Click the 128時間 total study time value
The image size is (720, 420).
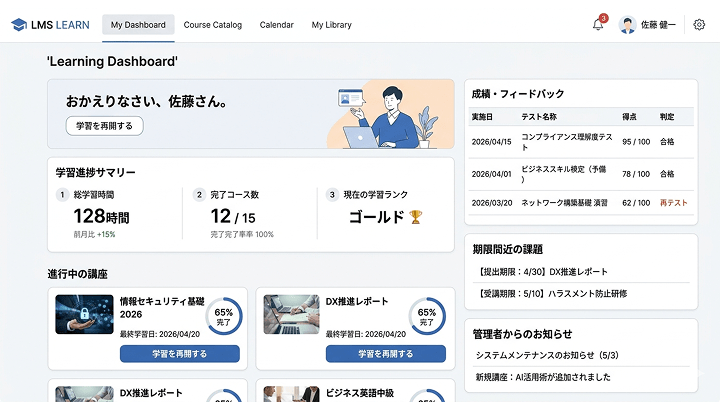(101, 216)
